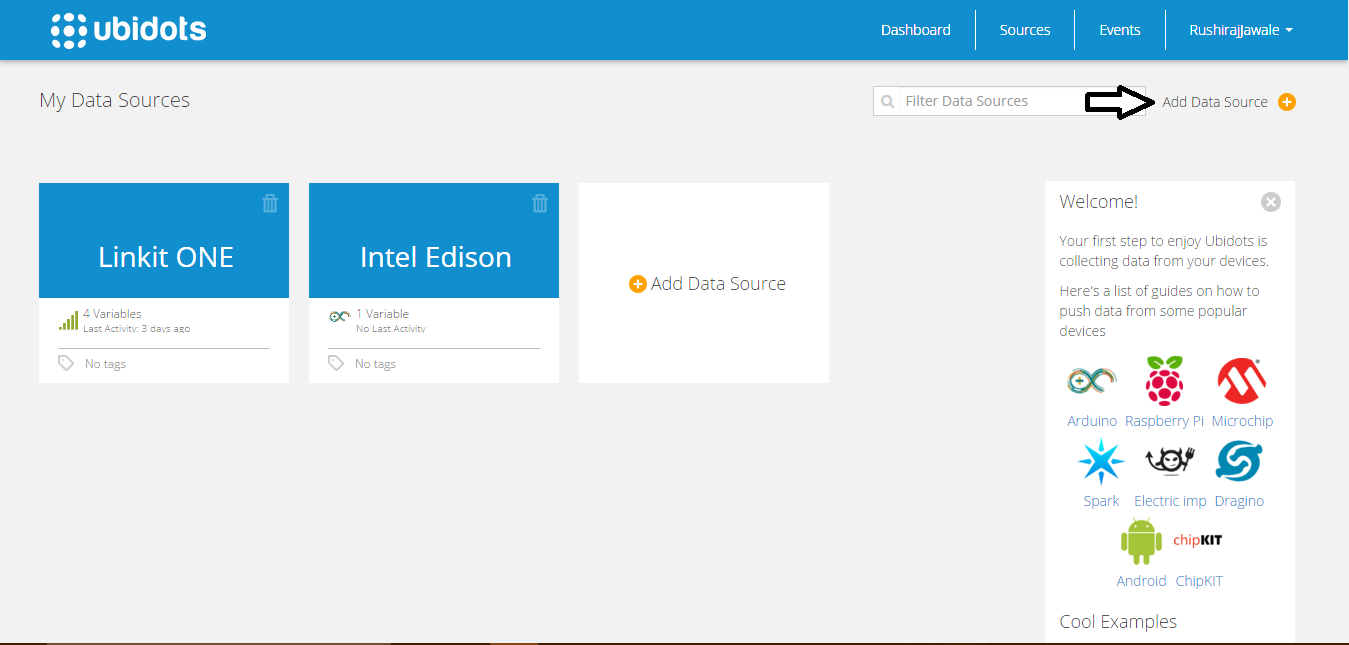This screenshot has width=1349, height=645.
Task: Click the 'Cool Examples' heading
Action: [1118, 621]
